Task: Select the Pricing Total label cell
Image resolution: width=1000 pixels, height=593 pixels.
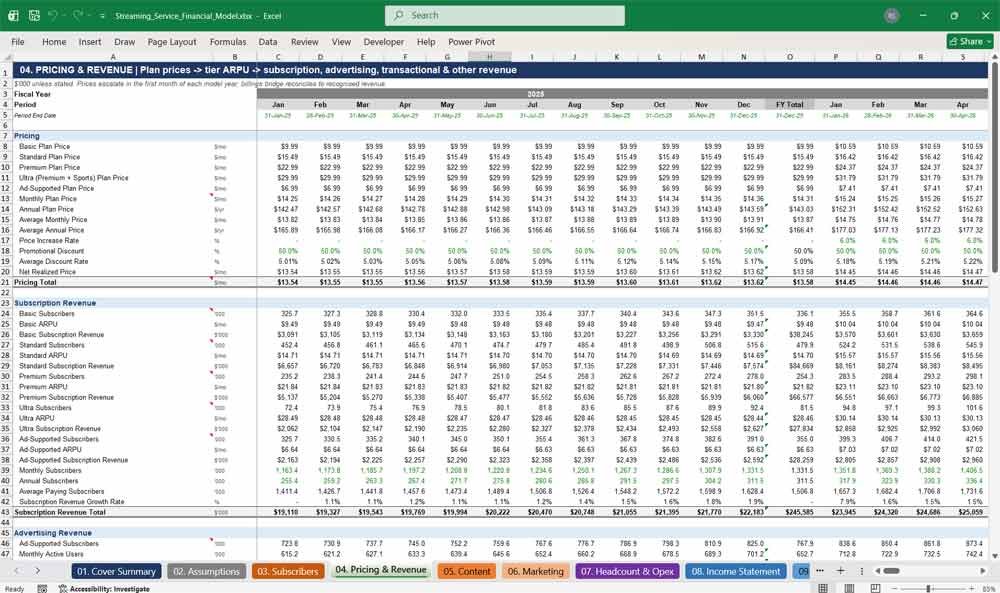Action: pyautogui.click(x=112, y=282)
